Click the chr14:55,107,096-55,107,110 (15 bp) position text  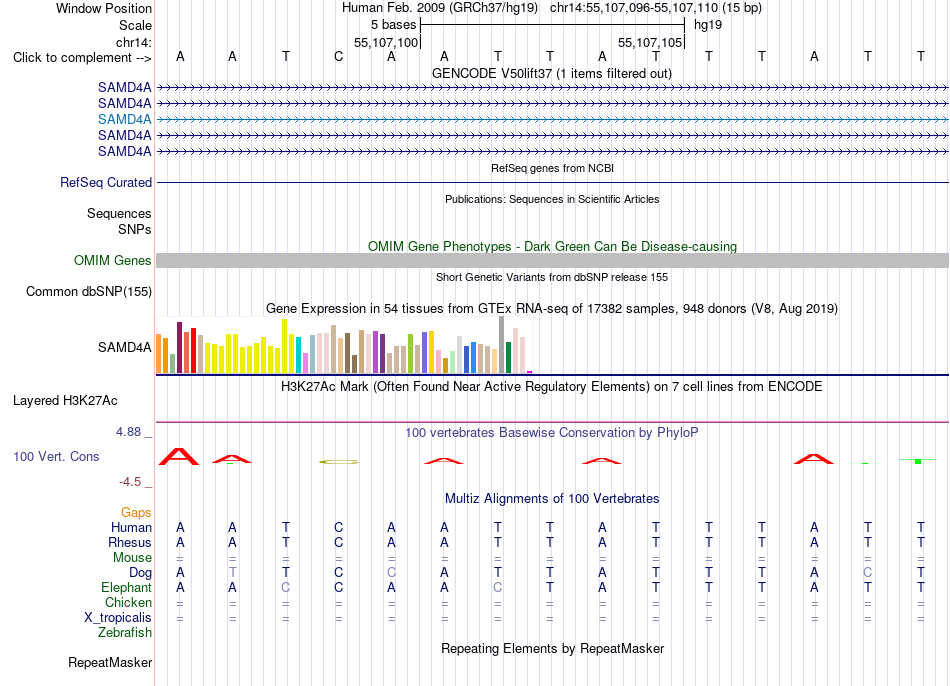(x=656, y=8)
